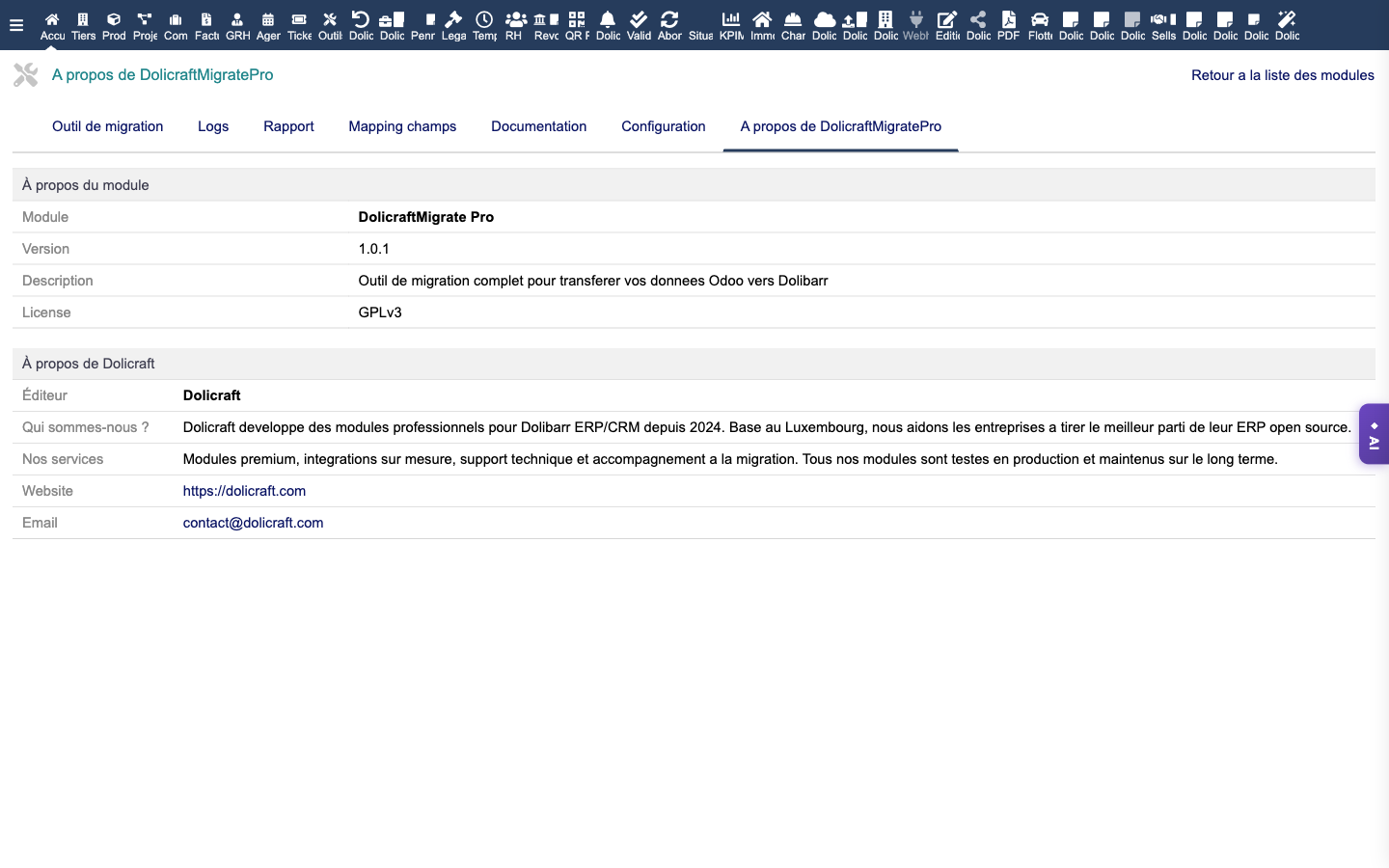The width and height of the screenshot is (1389, 868).
Task: Switch to Mapping champs tab
Action: [x=402, y=126]
